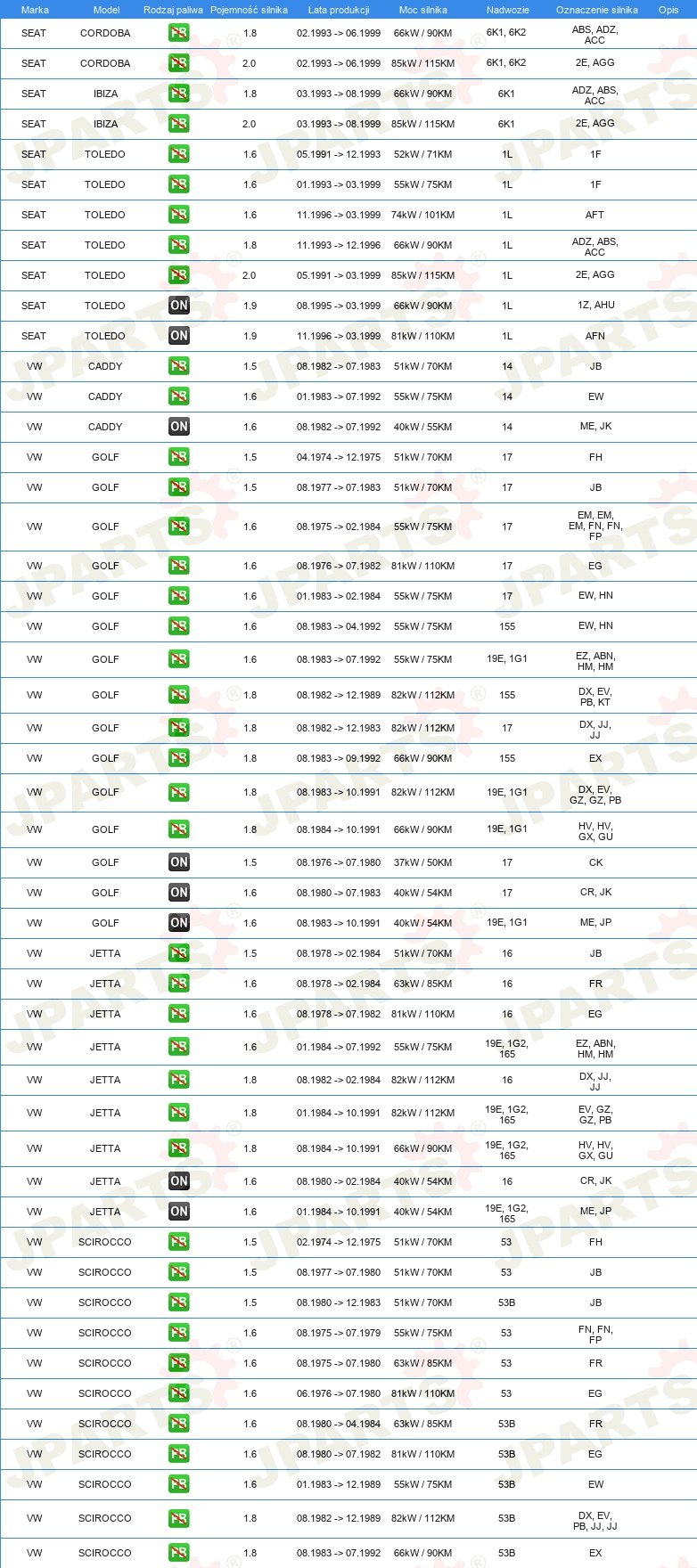The width and height of the screenshot is (697, 1568).
Task: Click petrol icon in VW SCIROCCO EX row
Action: point(179,1553)
